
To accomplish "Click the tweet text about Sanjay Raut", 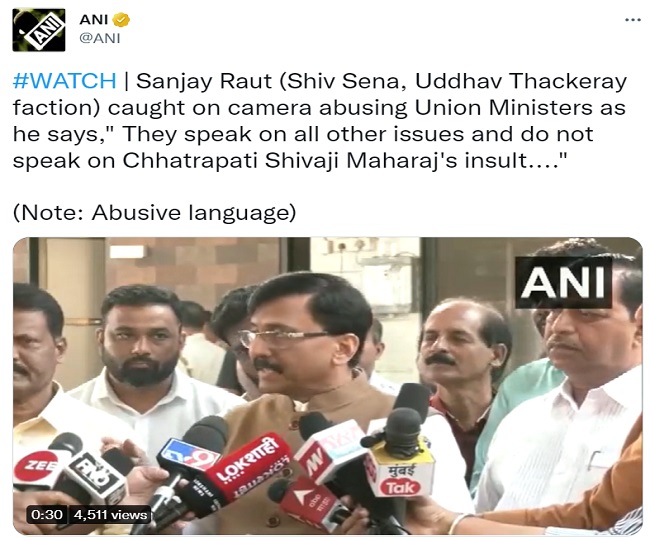I will [319, 121].
